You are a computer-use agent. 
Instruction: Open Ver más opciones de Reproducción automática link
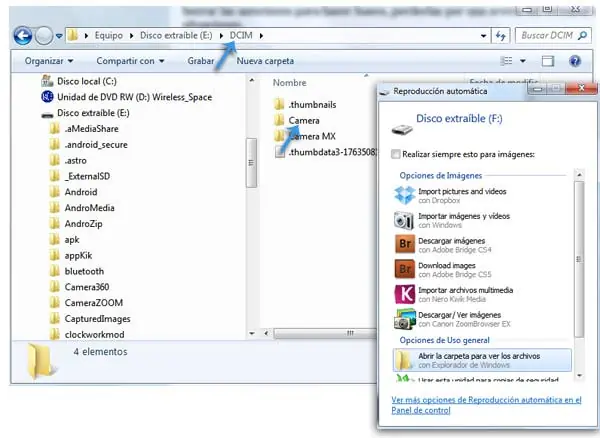[486, 405]
